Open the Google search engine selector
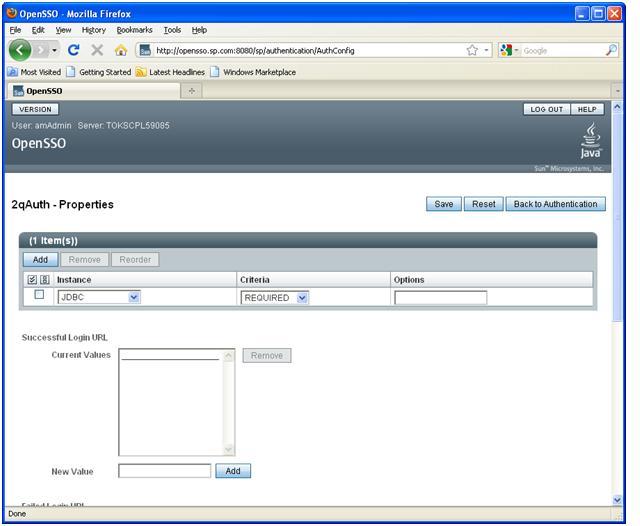This screenshot has width=640, height=526. [509, 50]
